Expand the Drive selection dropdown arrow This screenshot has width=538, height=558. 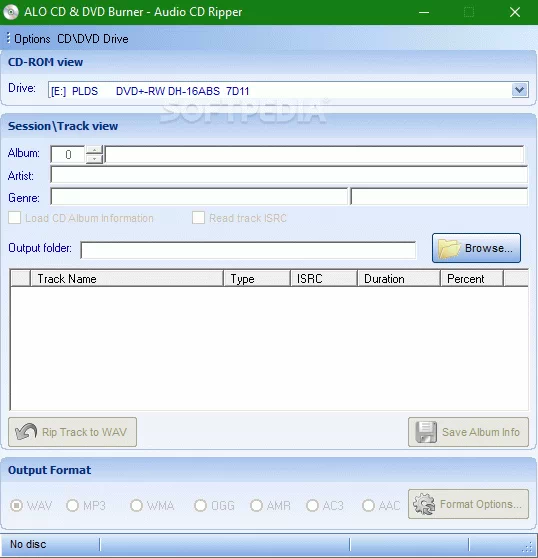[x=519, y=90]
